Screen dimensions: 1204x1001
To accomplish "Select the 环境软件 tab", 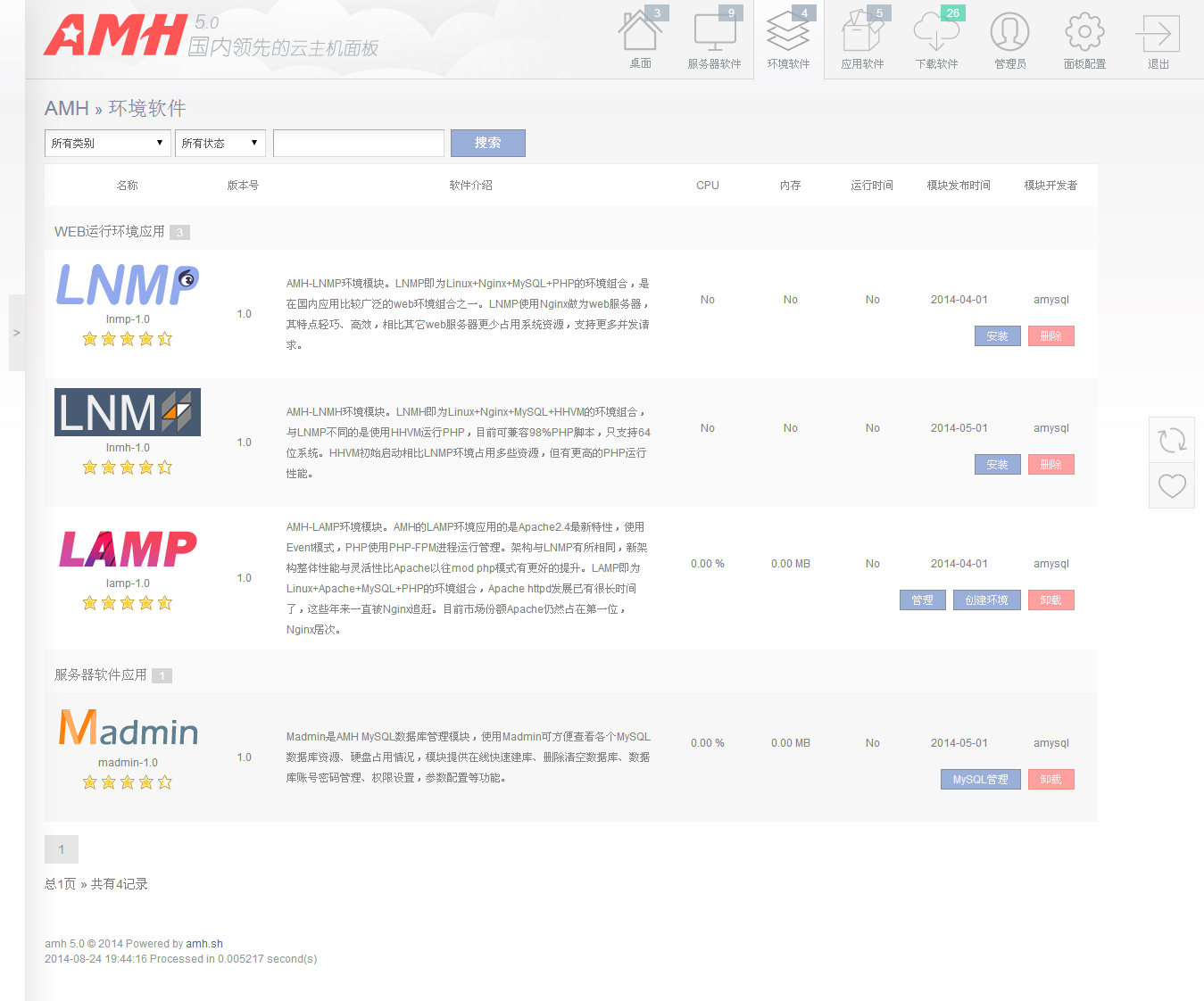I will 788,40.
